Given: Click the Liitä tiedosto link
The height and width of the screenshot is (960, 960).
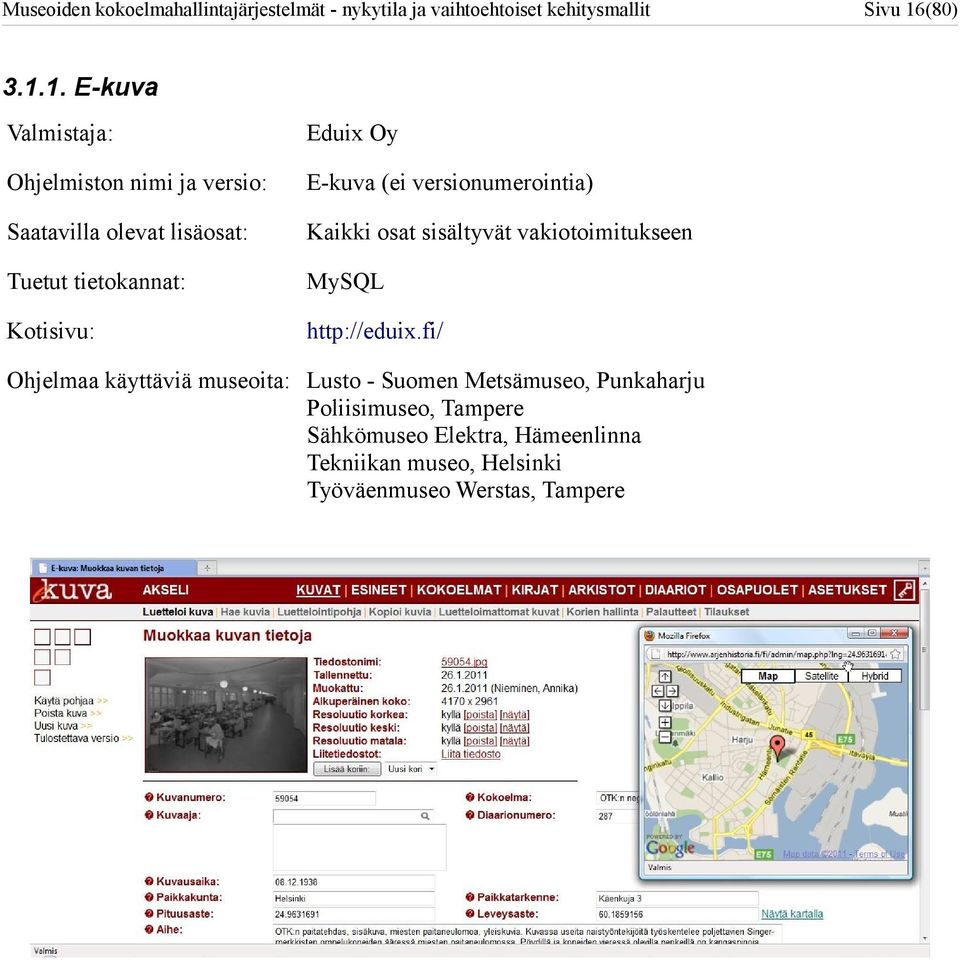Looking at the screenshot, I should pos(470,754).
